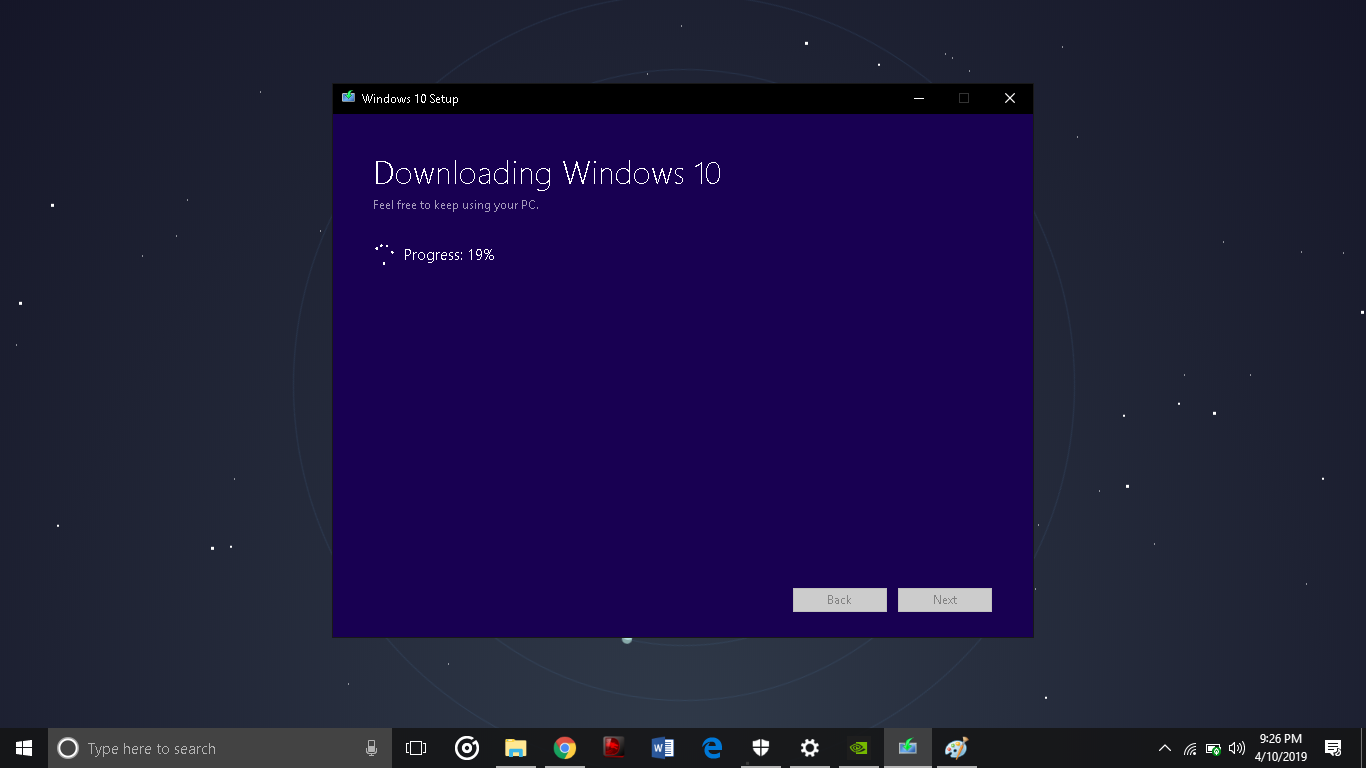1366x768 pixels.
Task: Click the Windows 10 Setup title icon
Action: pos(348,98)
